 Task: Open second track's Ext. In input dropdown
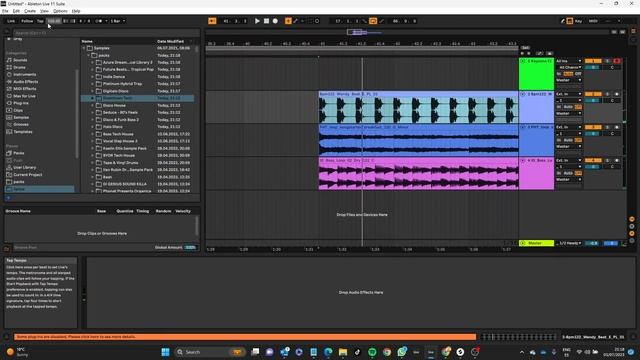coord(569,94)
